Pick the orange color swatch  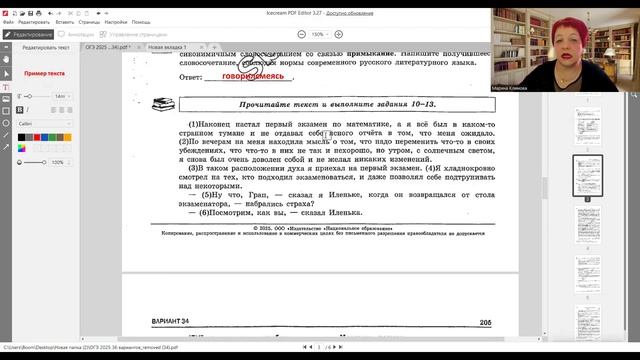coord(68,138)
